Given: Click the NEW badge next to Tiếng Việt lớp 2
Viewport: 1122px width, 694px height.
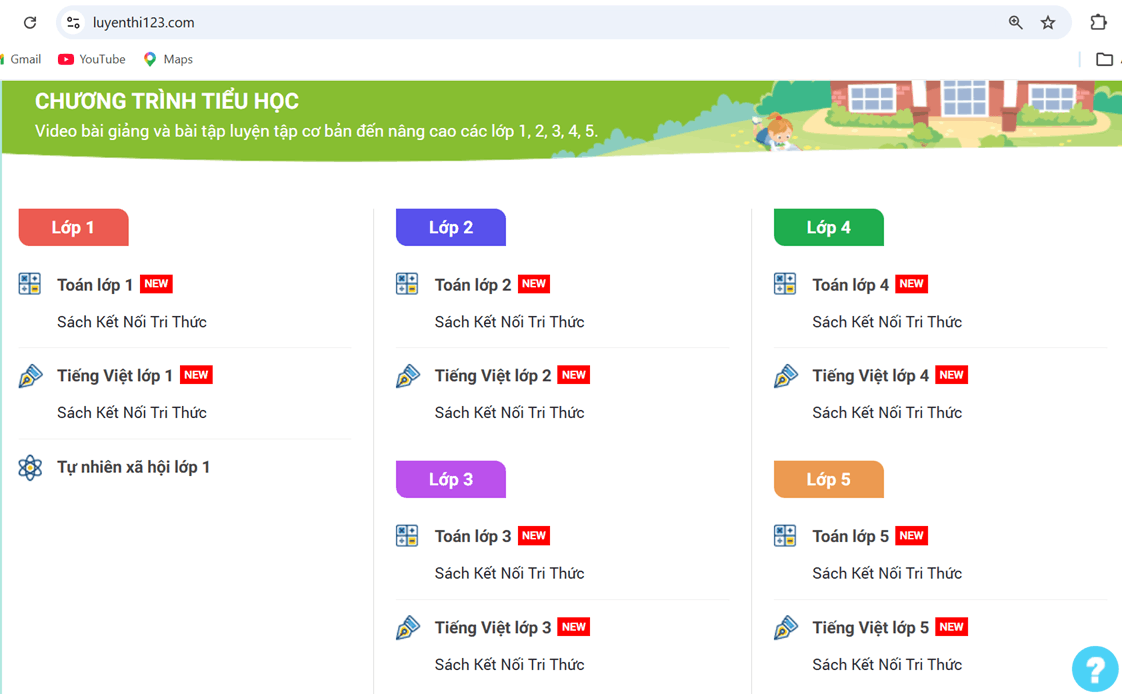Looking at the screenshot, I should coord(574,375).
